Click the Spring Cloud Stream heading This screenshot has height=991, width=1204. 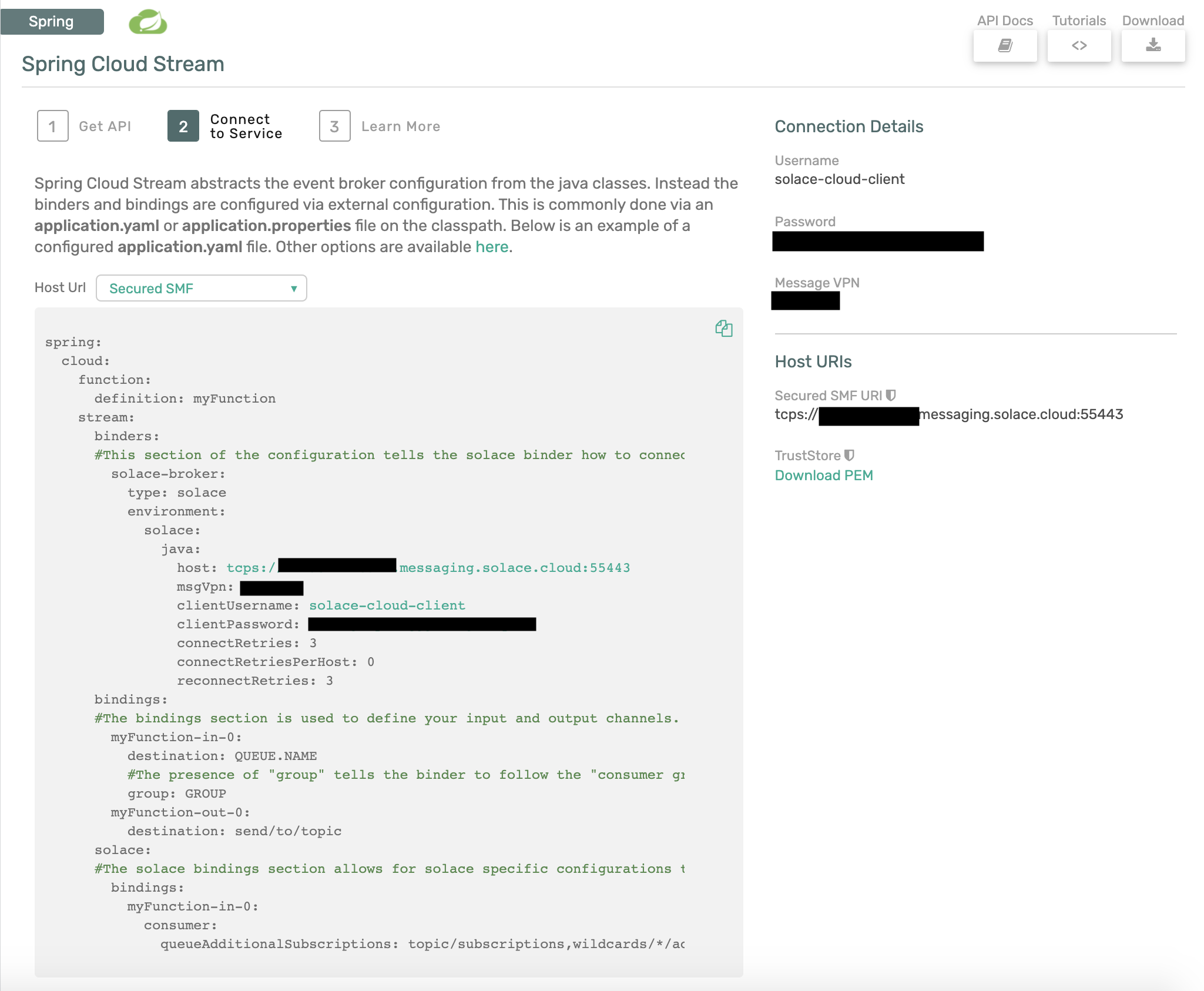pos(123,64)
